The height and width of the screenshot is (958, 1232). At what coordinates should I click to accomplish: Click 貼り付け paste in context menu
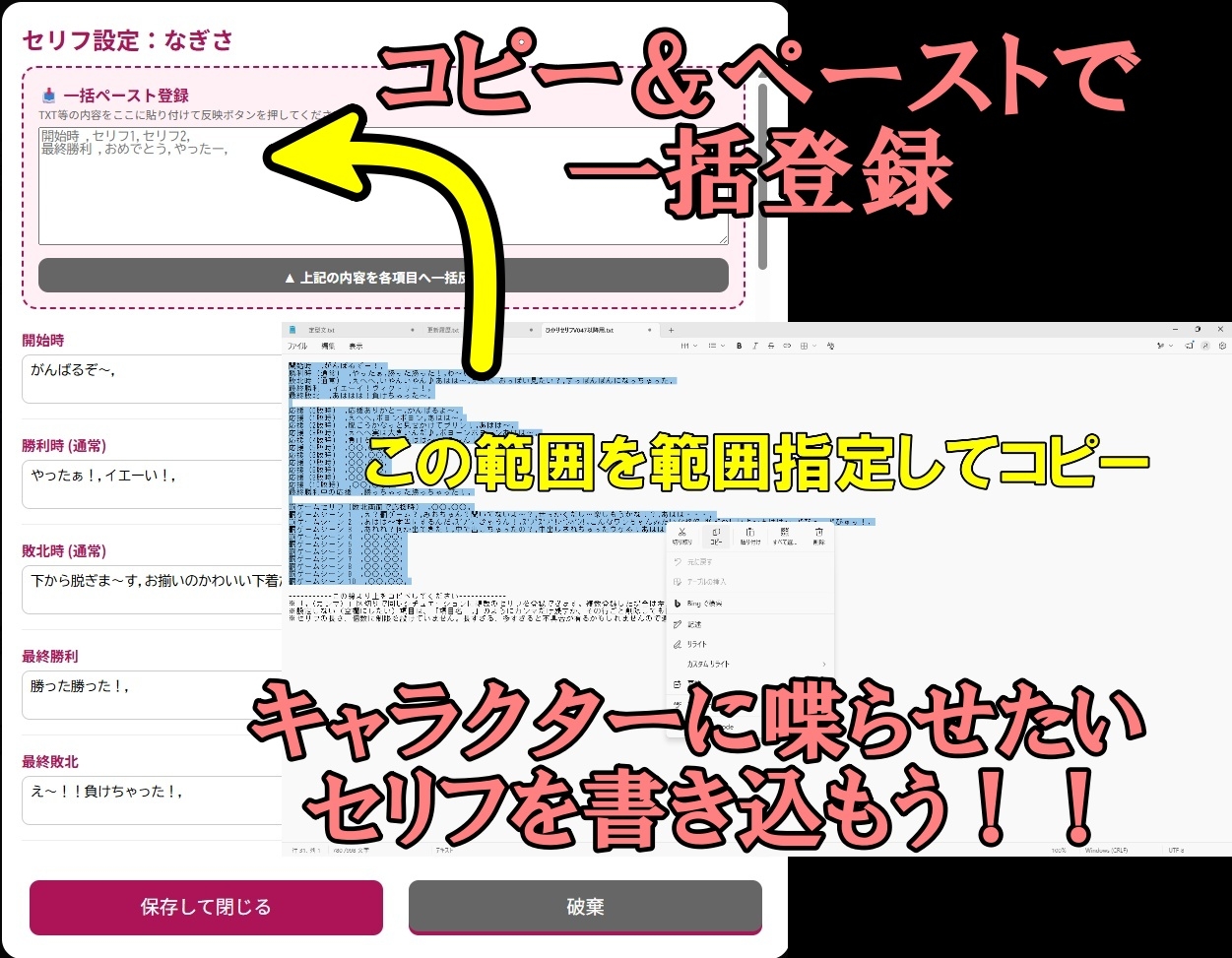(750, 535)
